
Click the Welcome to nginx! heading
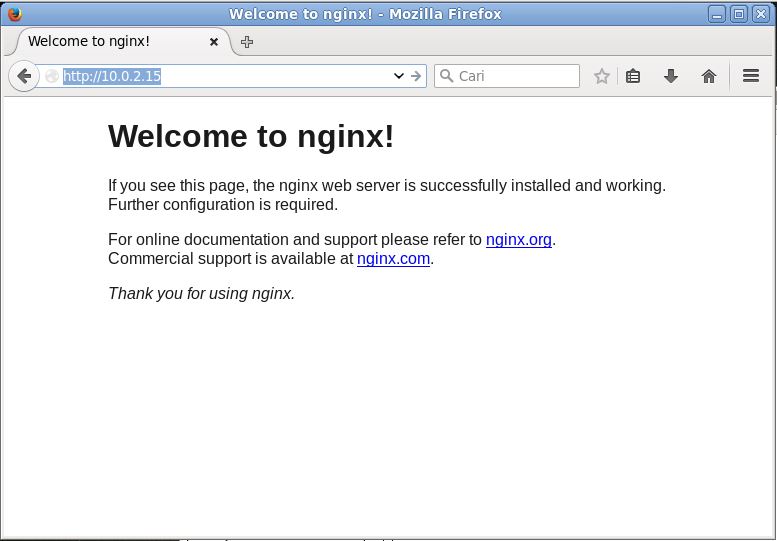click(251, 136)
